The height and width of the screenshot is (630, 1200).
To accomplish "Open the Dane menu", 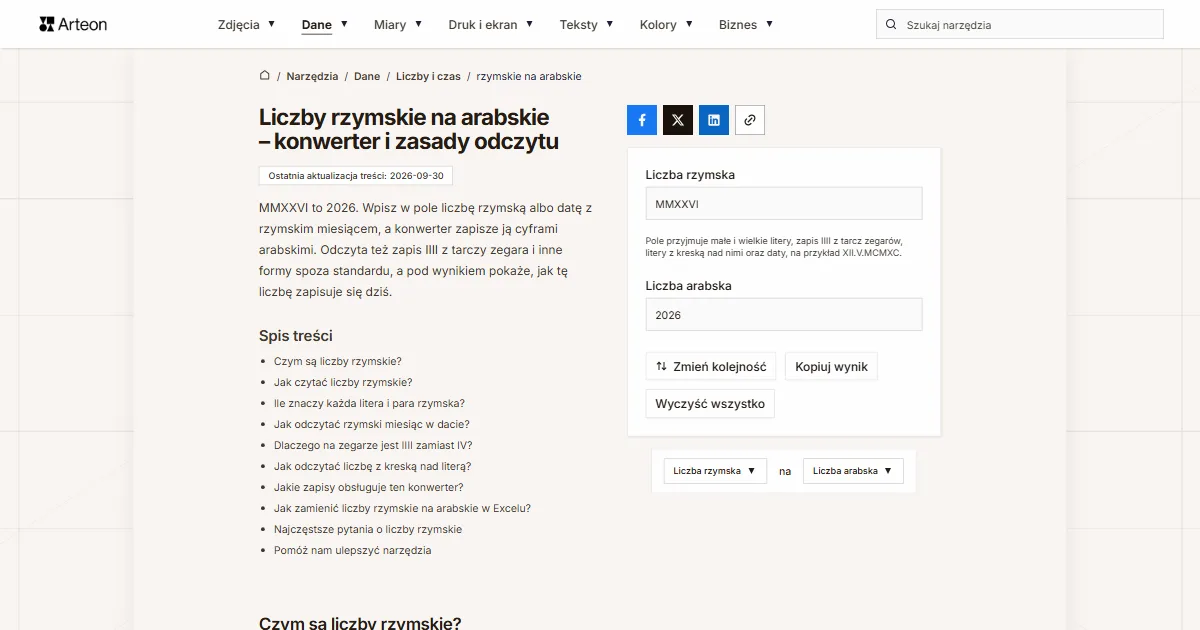I will click(325, 24).
